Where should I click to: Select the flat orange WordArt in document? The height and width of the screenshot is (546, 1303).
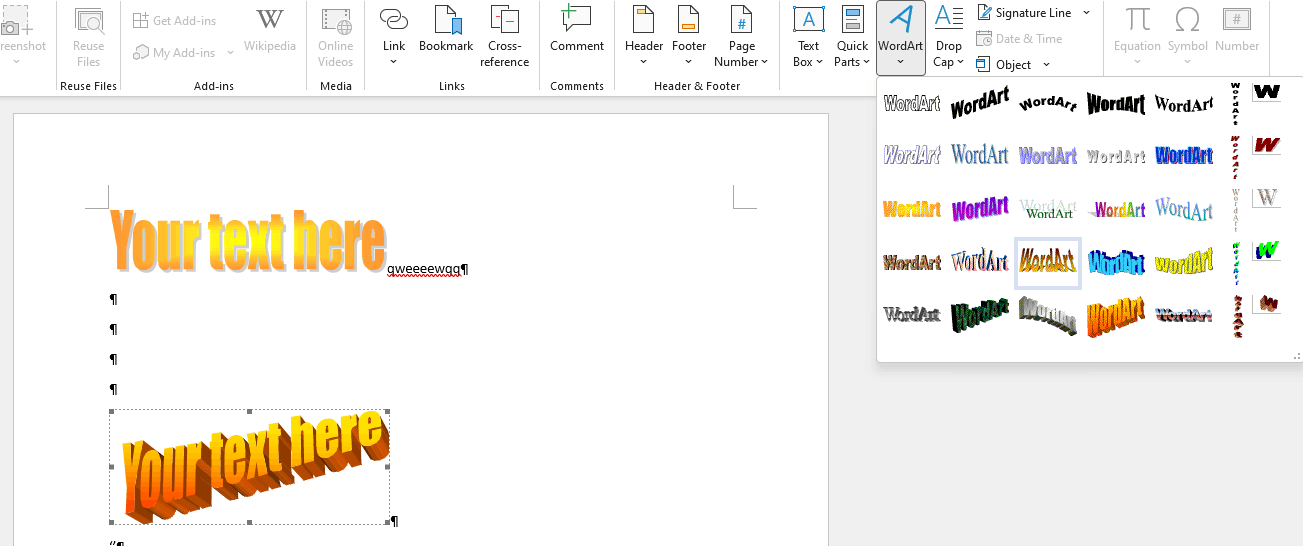(247, 241)
